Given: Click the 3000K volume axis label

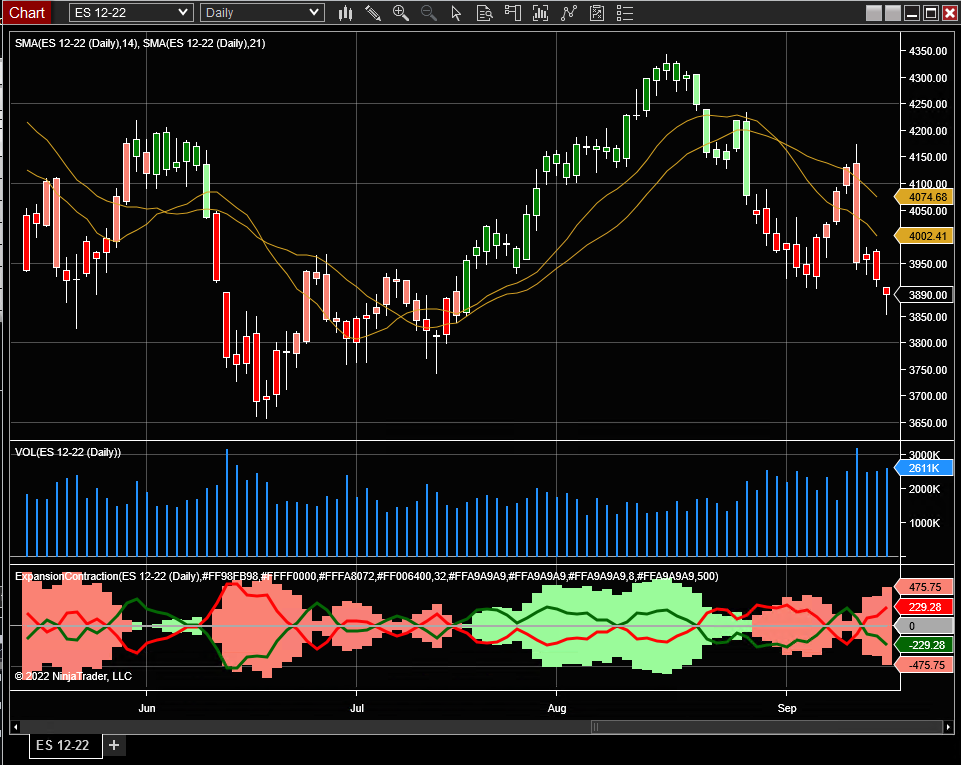Looking at the screenshot, I should click(924, 454).
